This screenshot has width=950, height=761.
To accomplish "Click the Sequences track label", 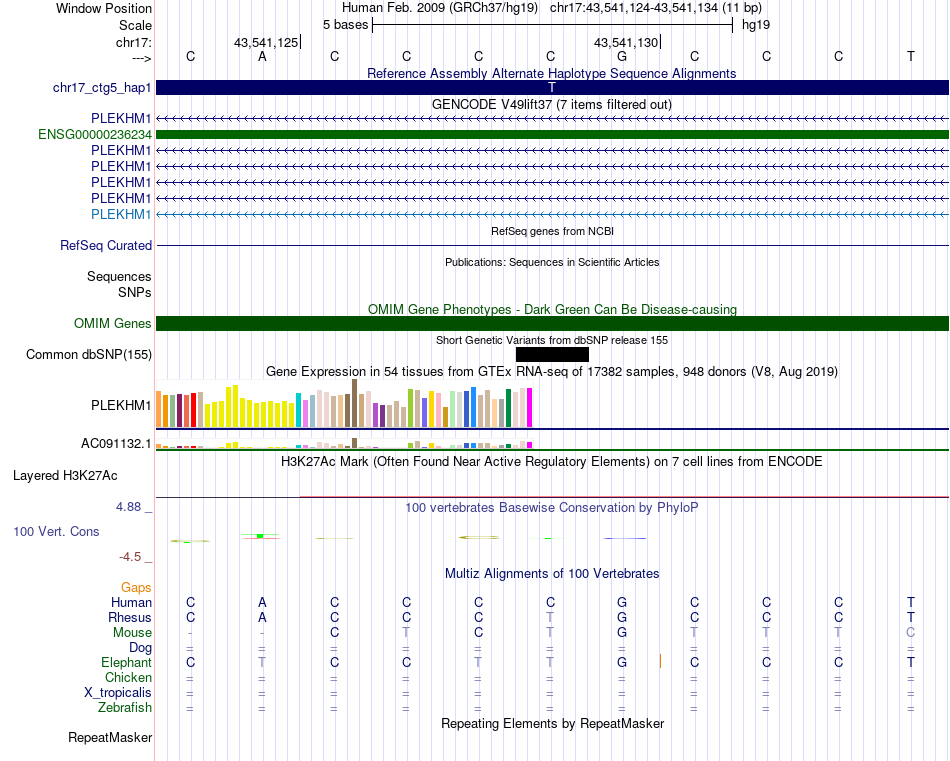I will point(119,276).
